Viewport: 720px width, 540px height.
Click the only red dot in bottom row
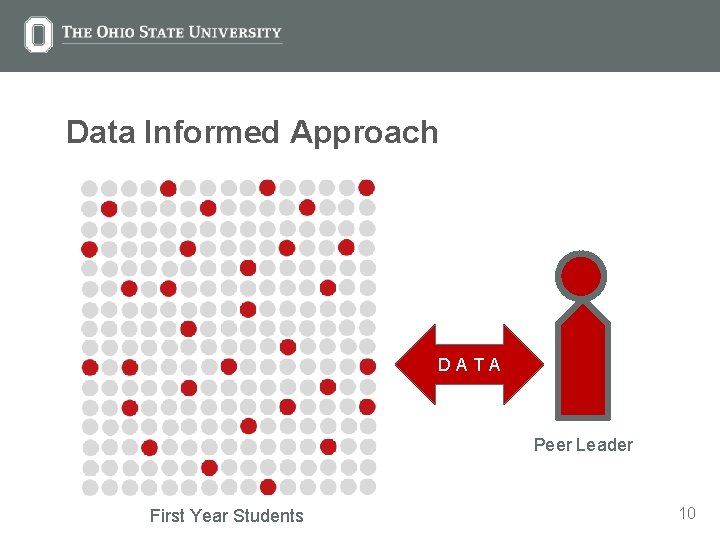pyautogui.click(x=268, y=487)
